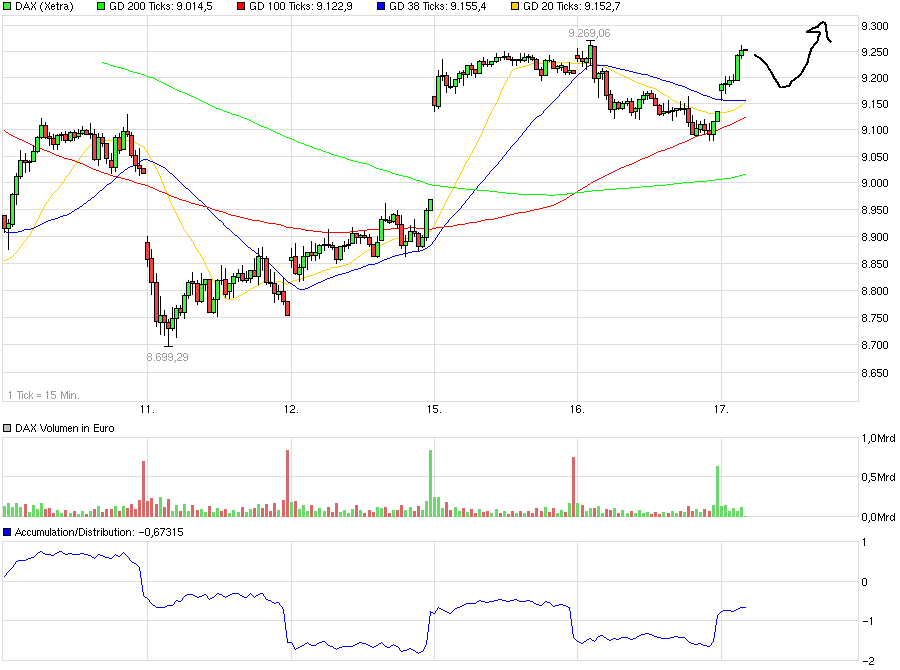This screenshot has width=900, height=670.
Task: Click the 0,5Mrd volume axis label
Action: (878, 478)
